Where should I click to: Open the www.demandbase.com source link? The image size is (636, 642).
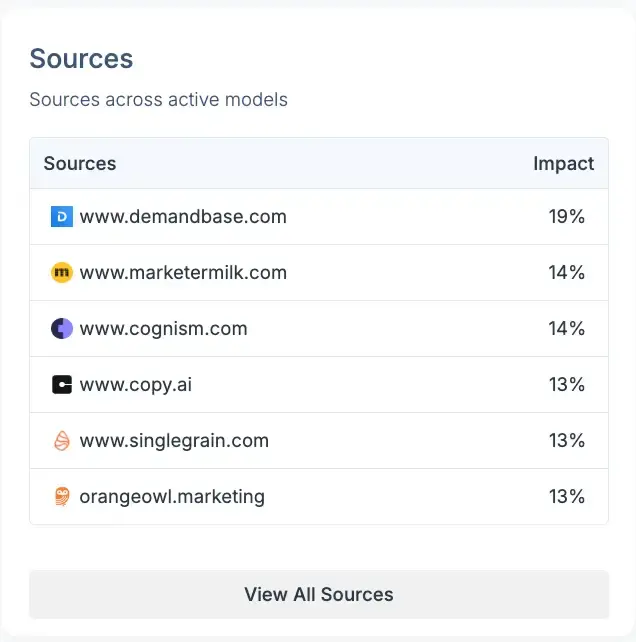click(x=183, y=216)
